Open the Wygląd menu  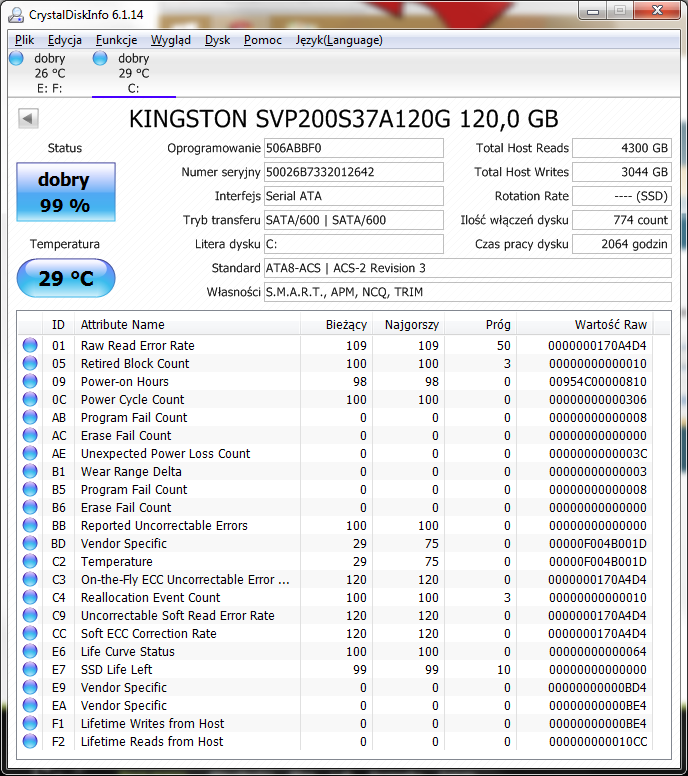coord(171,40)
